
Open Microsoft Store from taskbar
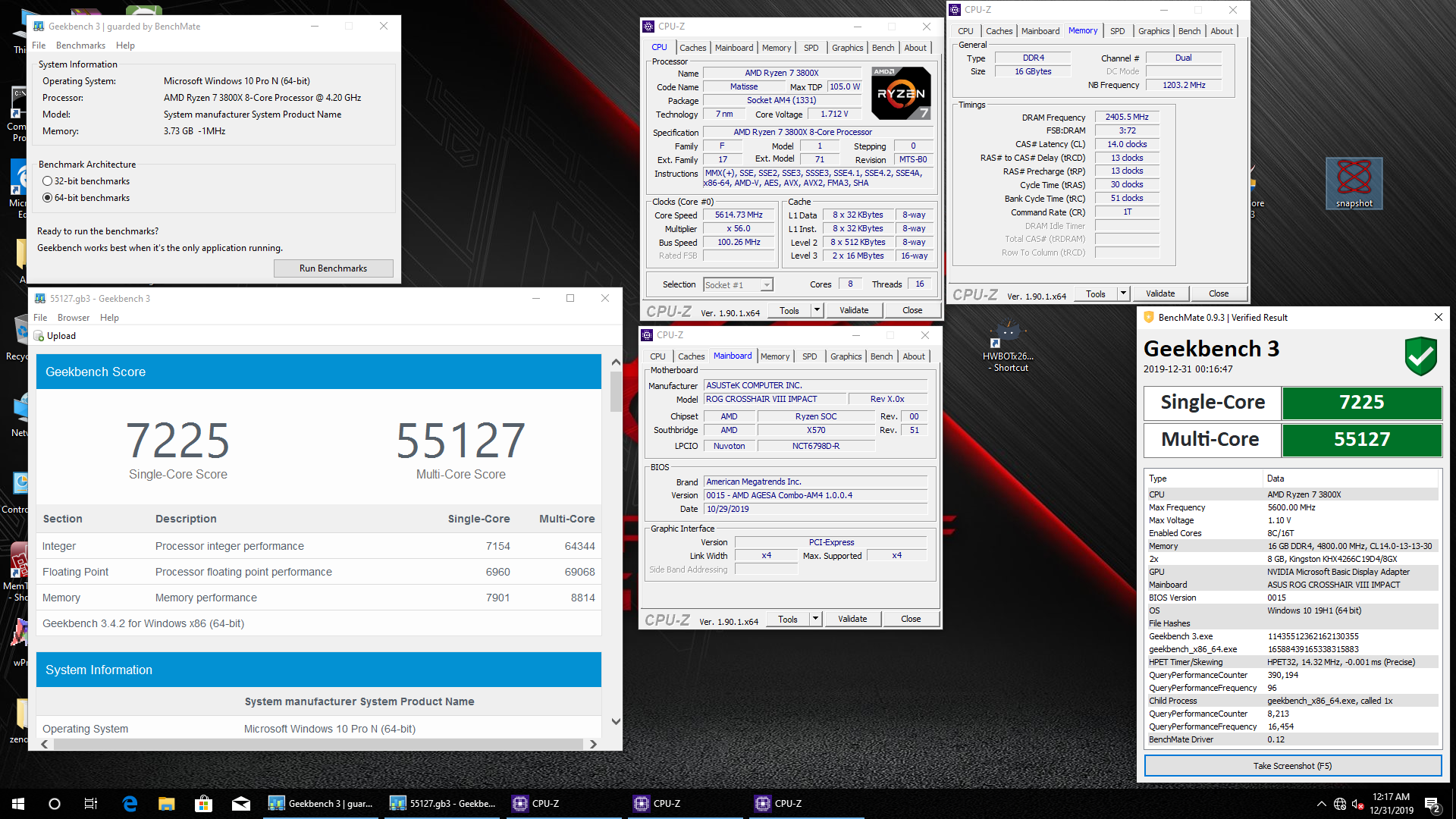(x=203, y=804)
